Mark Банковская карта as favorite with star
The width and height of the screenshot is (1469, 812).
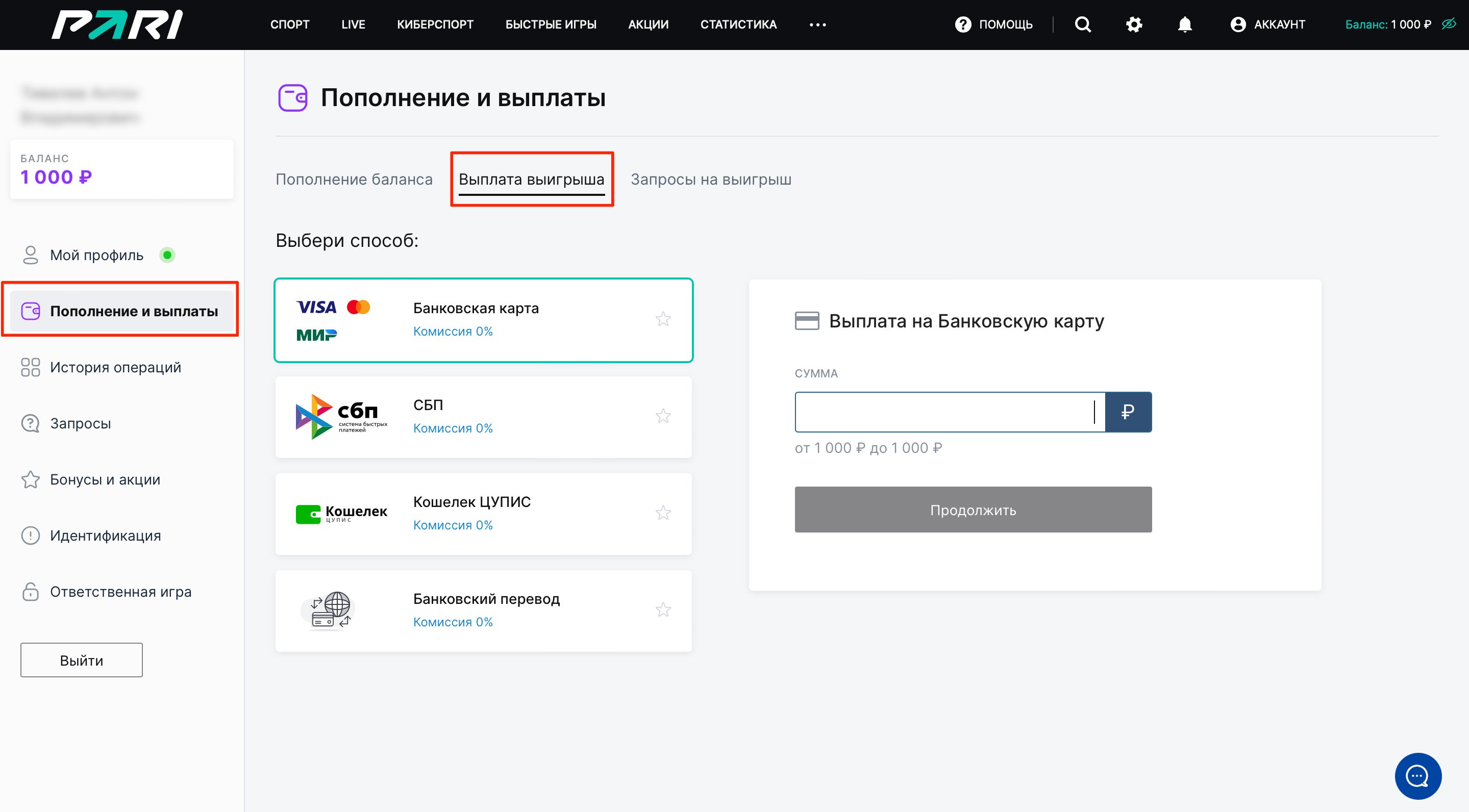pyautogui.click(x=663, y=319)
